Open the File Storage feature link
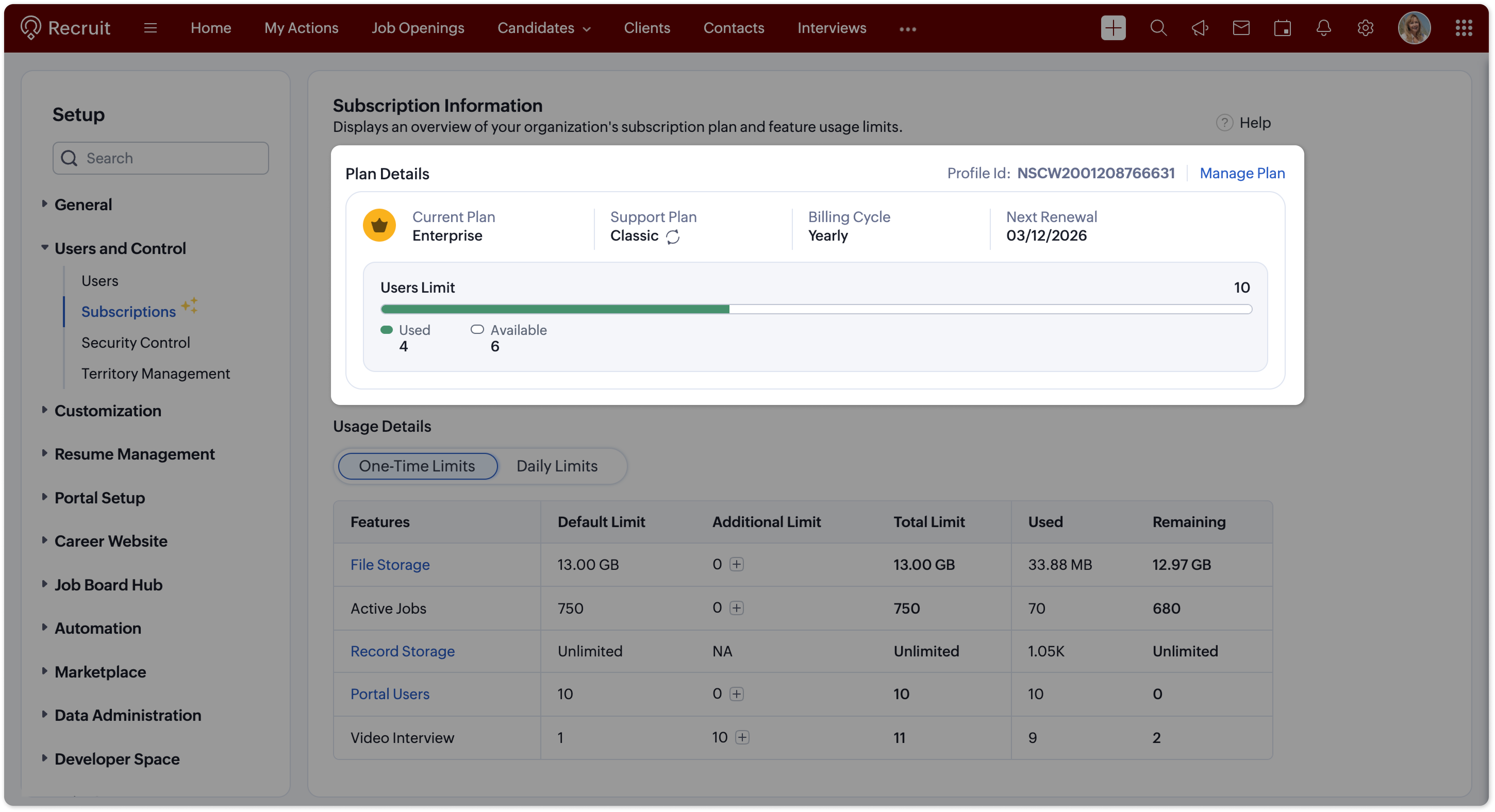Screen dimensions: 1495x812 [x=389, y=564]
